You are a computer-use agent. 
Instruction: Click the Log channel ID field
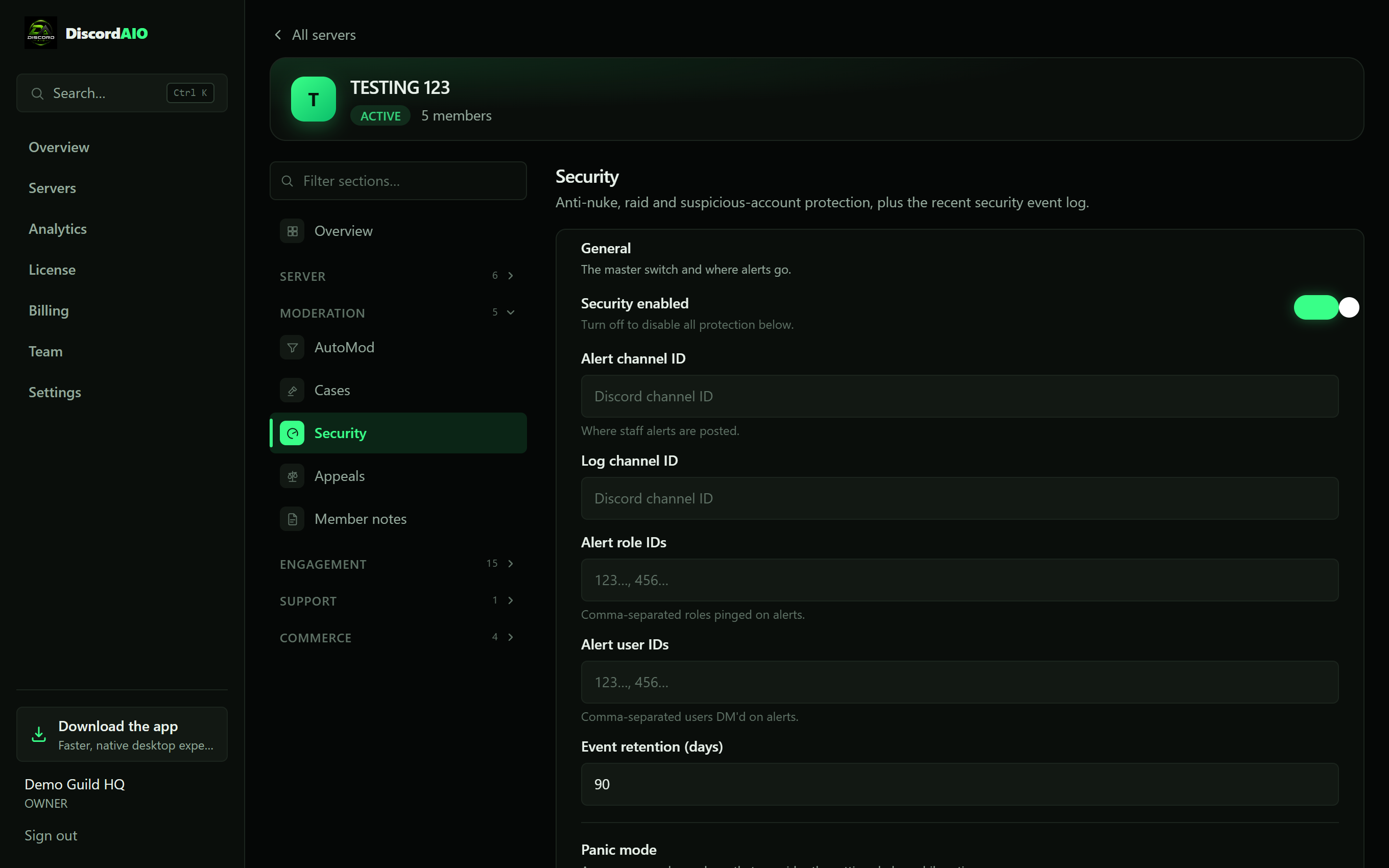point(960,499)
